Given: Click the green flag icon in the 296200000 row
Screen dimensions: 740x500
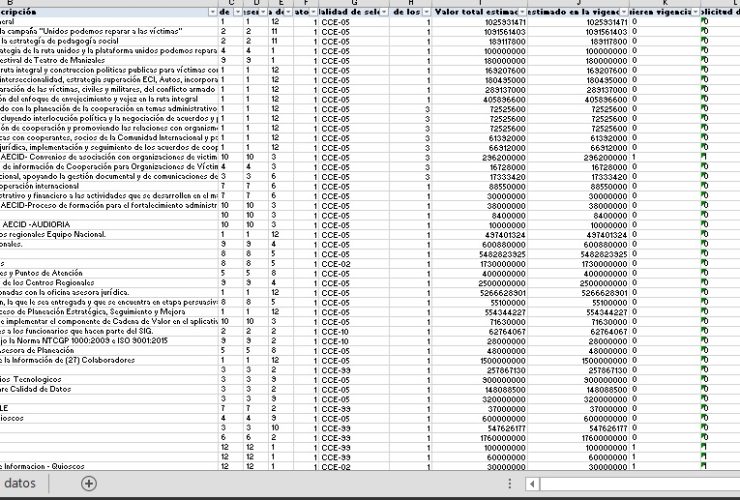Looking at the screenshot, I should click(704, 157).
